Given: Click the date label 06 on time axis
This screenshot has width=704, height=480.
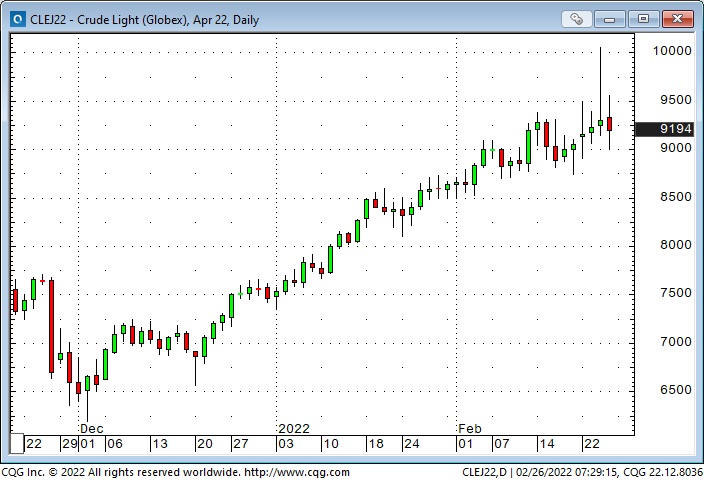Looking at the screenshot, I should [x=115, y=444].
